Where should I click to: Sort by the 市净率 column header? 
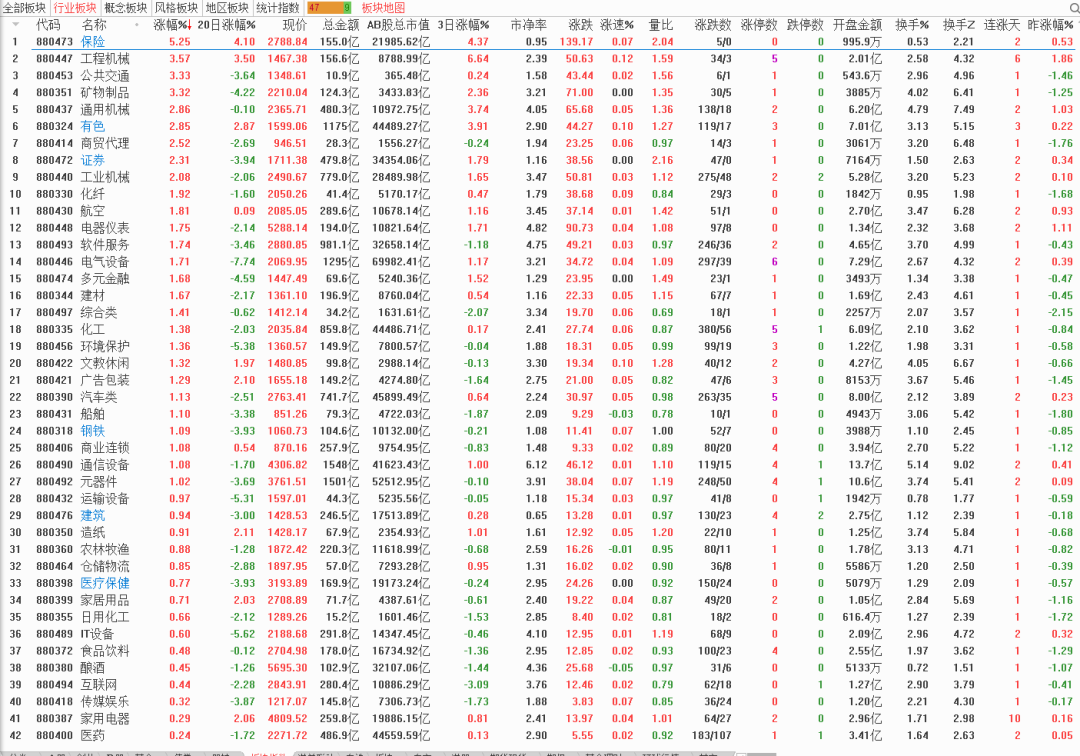(528, 25)
